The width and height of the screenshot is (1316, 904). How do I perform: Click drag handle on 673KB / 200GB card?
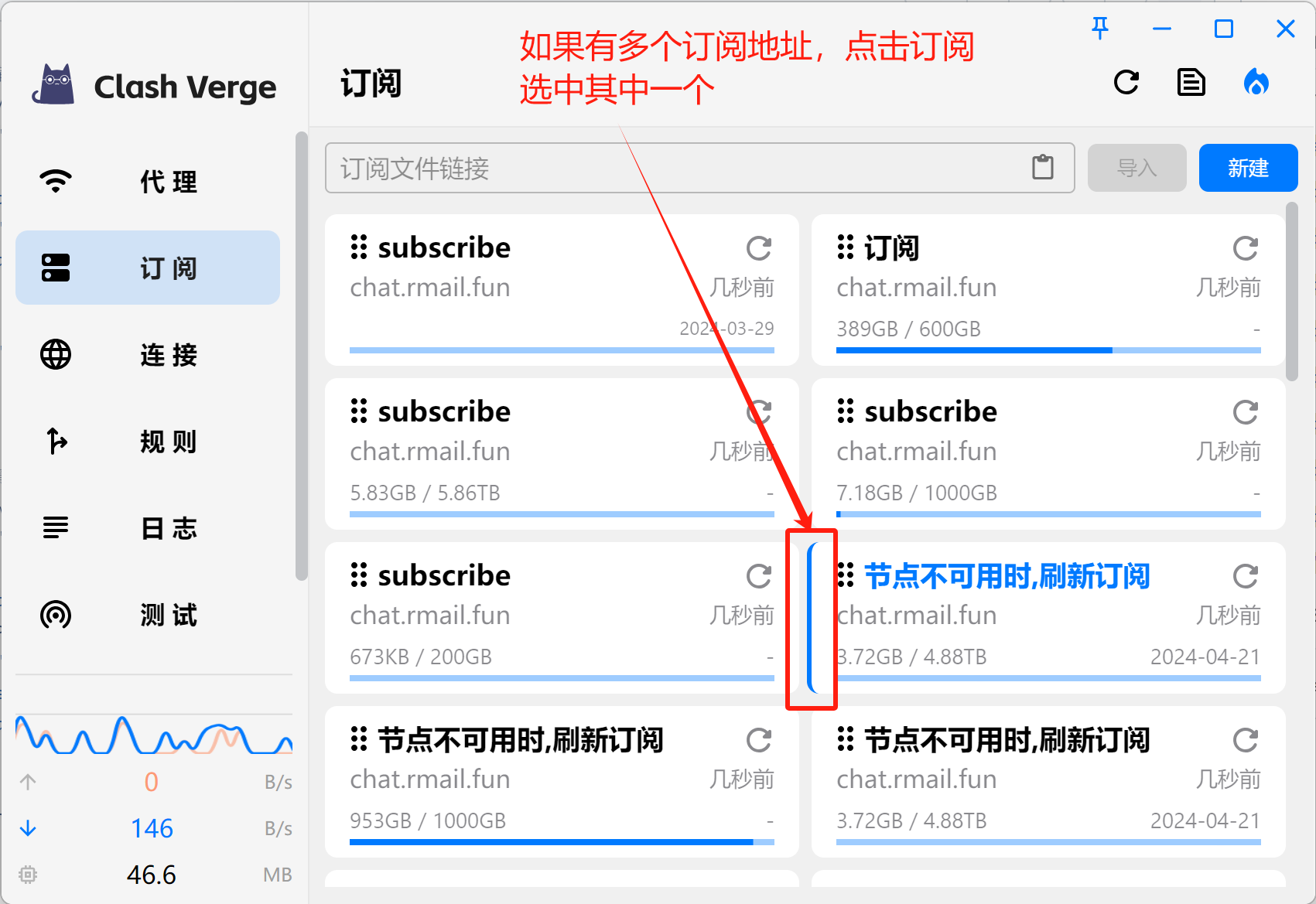(x=359, y=575)
